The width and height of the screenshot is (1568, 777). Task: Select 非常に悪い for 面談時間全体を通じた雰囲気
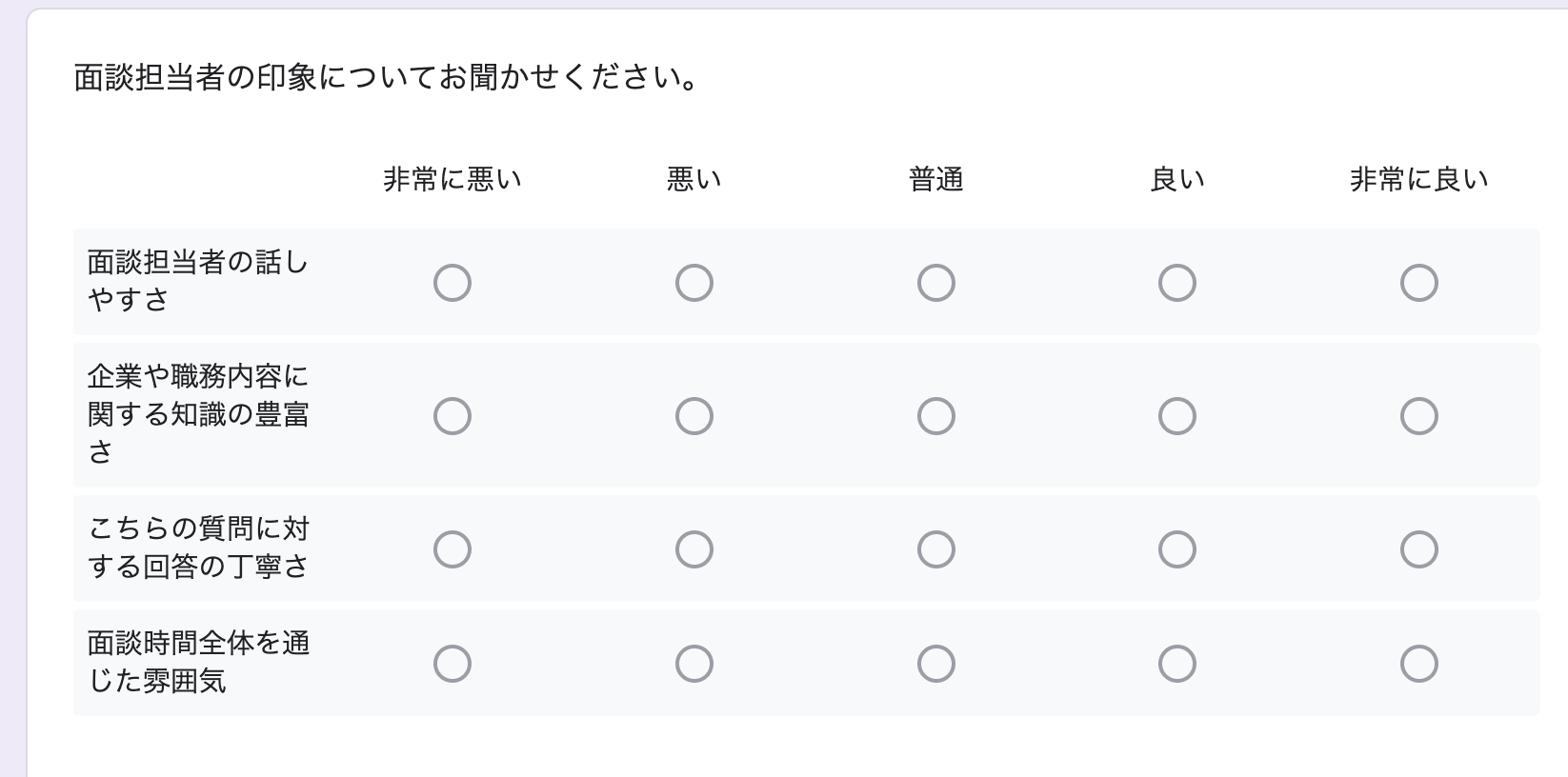[452, 664]
